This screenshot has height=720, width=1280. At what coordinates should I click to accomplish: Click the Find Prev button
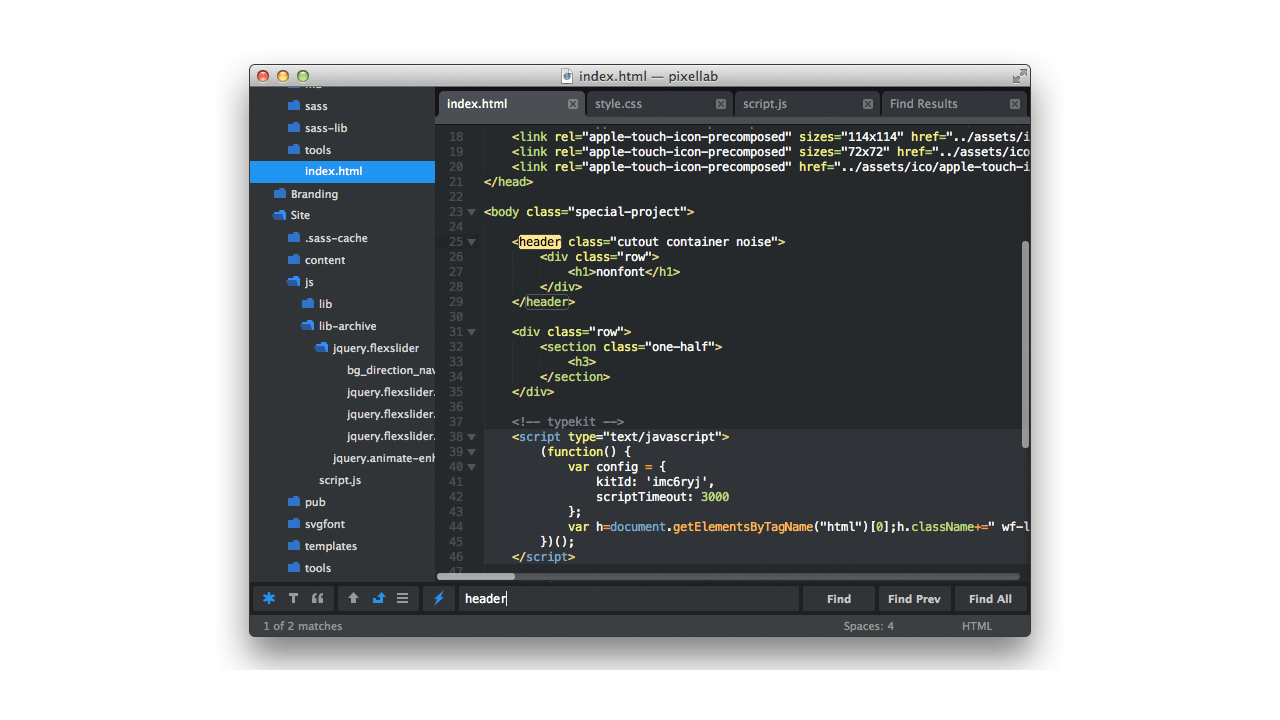pyautogui.click(x=914, y=598)
